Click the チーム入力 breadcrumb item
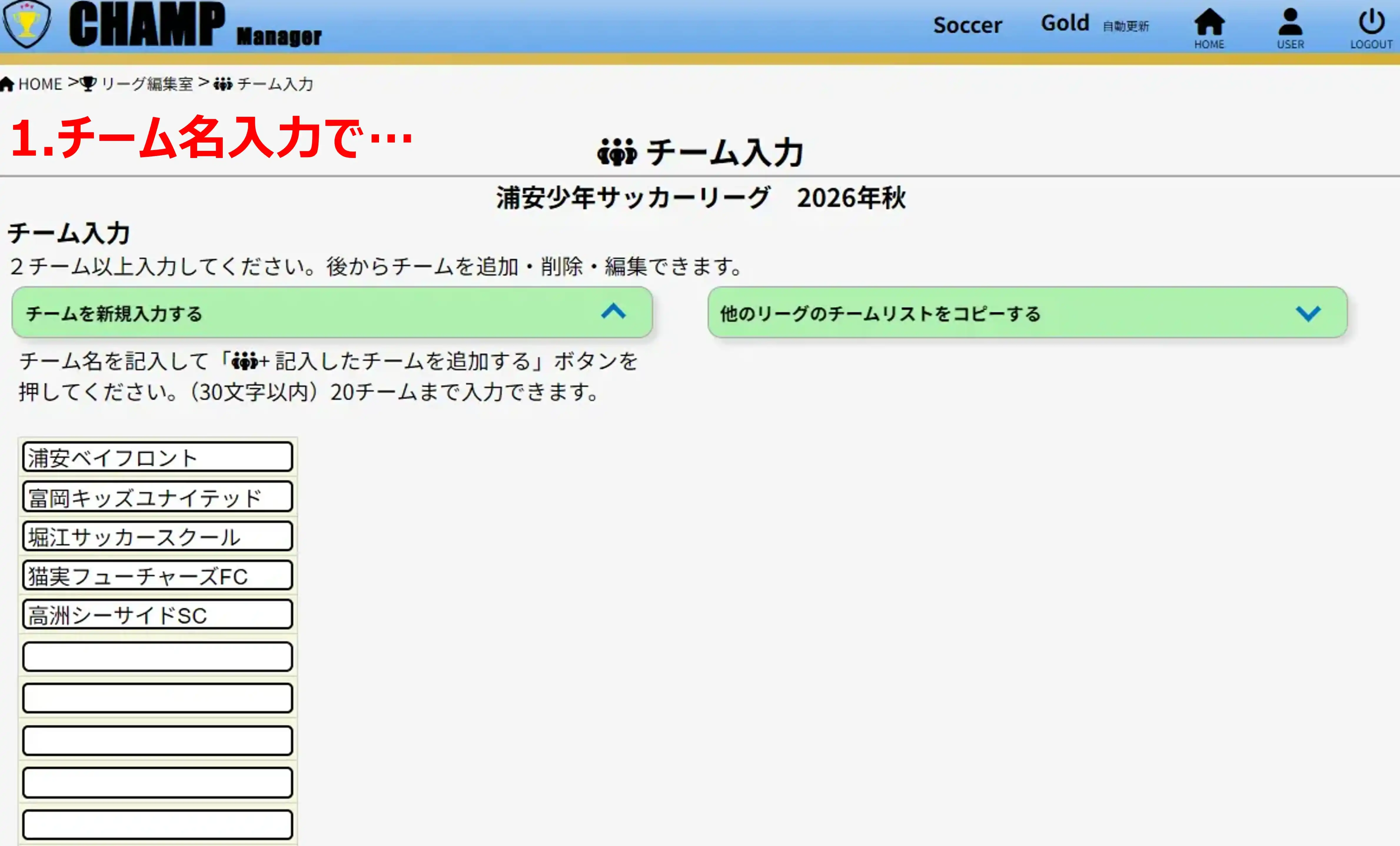1400x846 pixels. [x=264, y=84]
